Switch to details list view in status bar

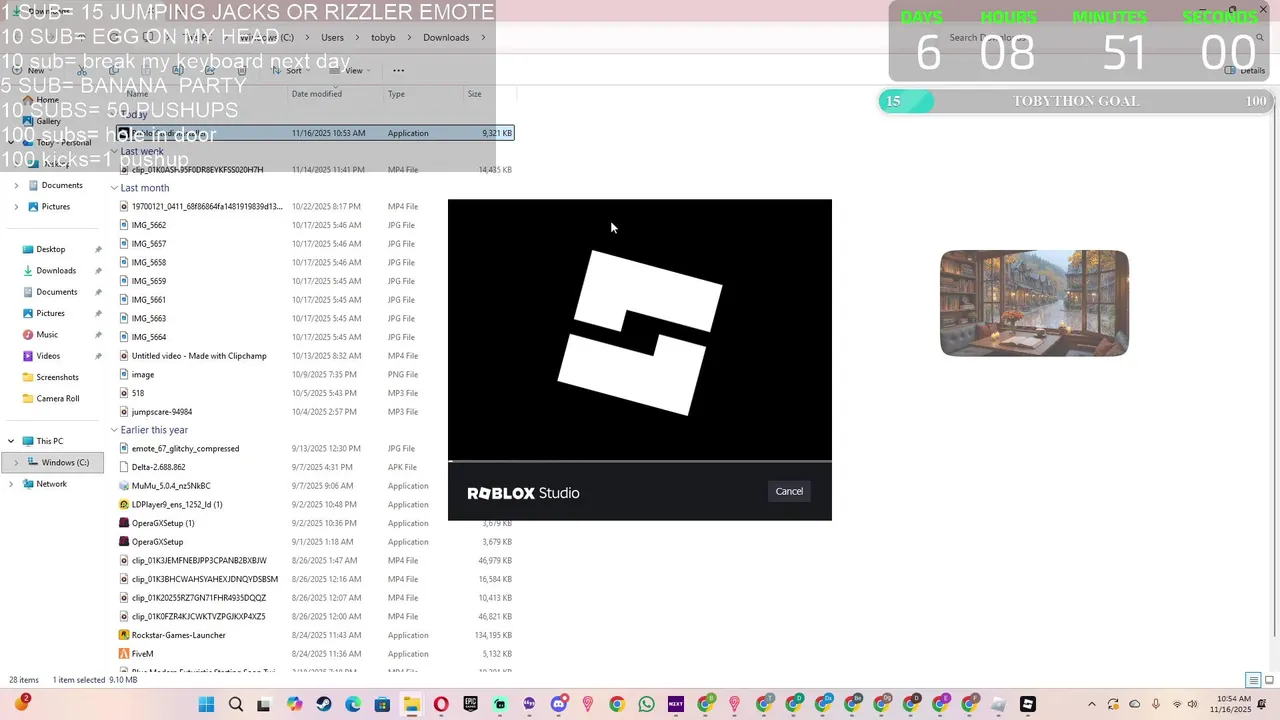[1253, 680]
